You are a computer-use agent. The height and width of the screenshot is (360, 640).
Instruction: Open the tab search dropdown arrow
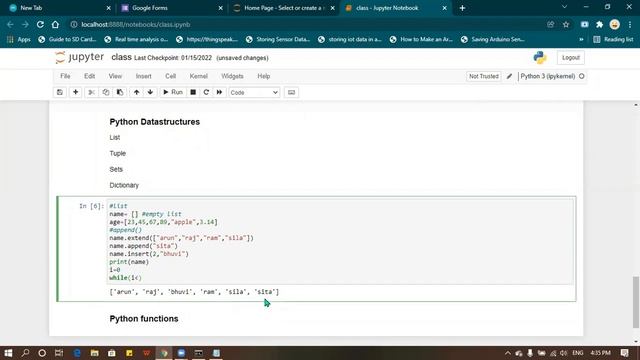coord(564,7)
